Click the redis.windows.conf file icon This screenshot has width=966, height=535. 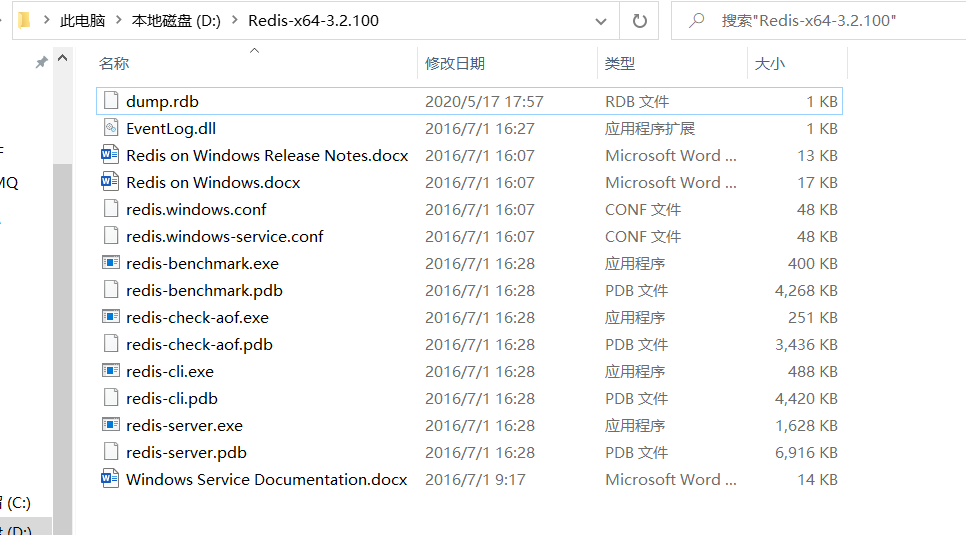click(x=111, y=208)
